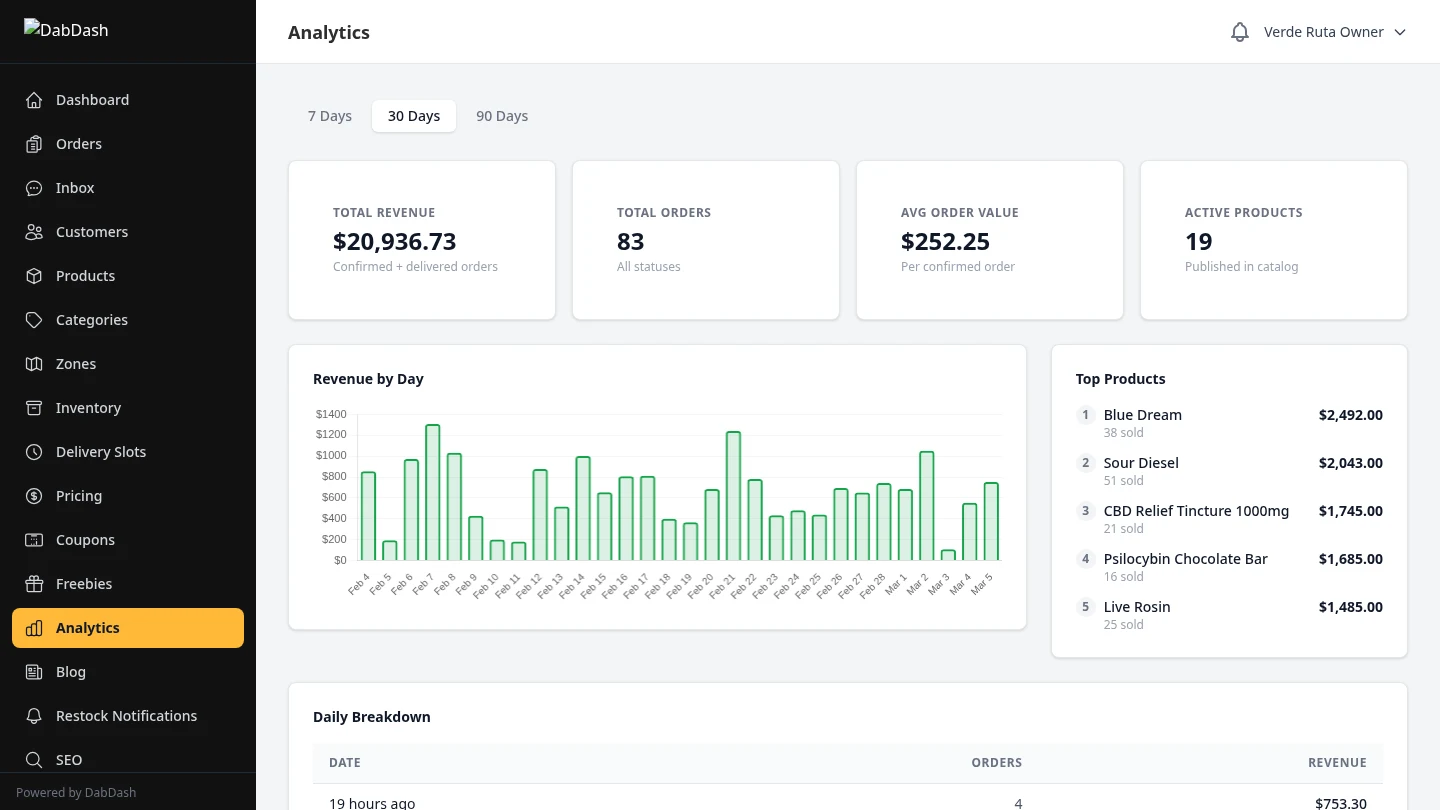Switch to the 30 Days range
The height and width of the screenshot is (810, 1440).
413,115
